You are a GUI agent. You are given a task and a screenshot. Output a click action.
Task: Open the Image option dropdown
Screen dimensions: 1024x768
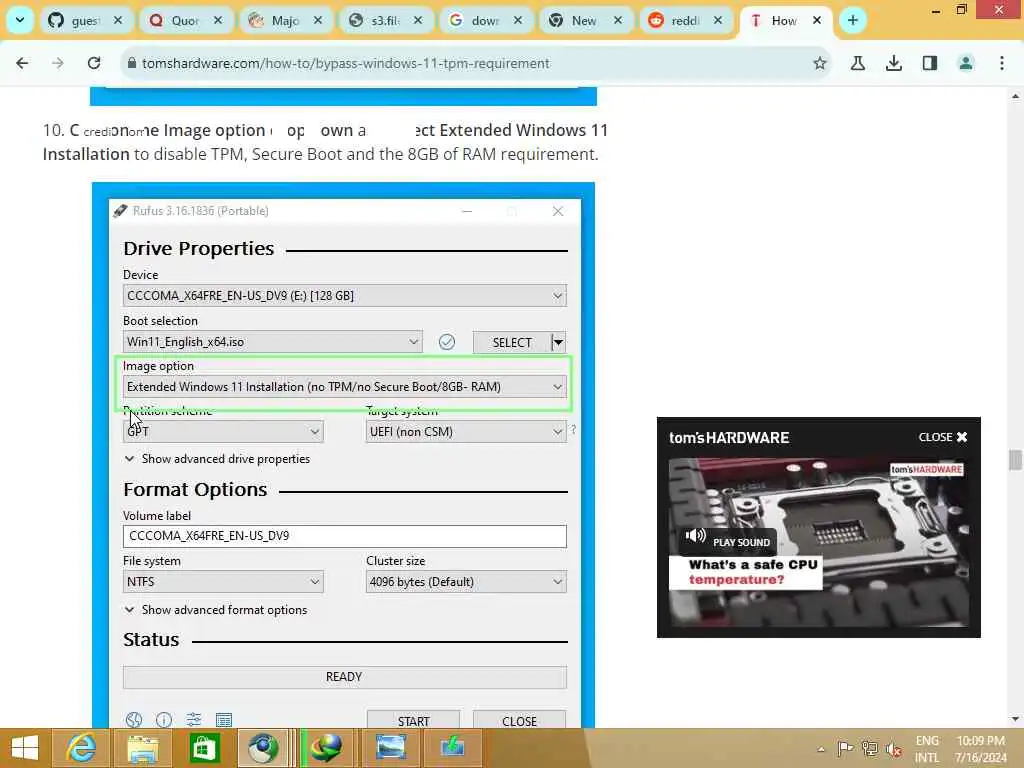coord(344,387)
